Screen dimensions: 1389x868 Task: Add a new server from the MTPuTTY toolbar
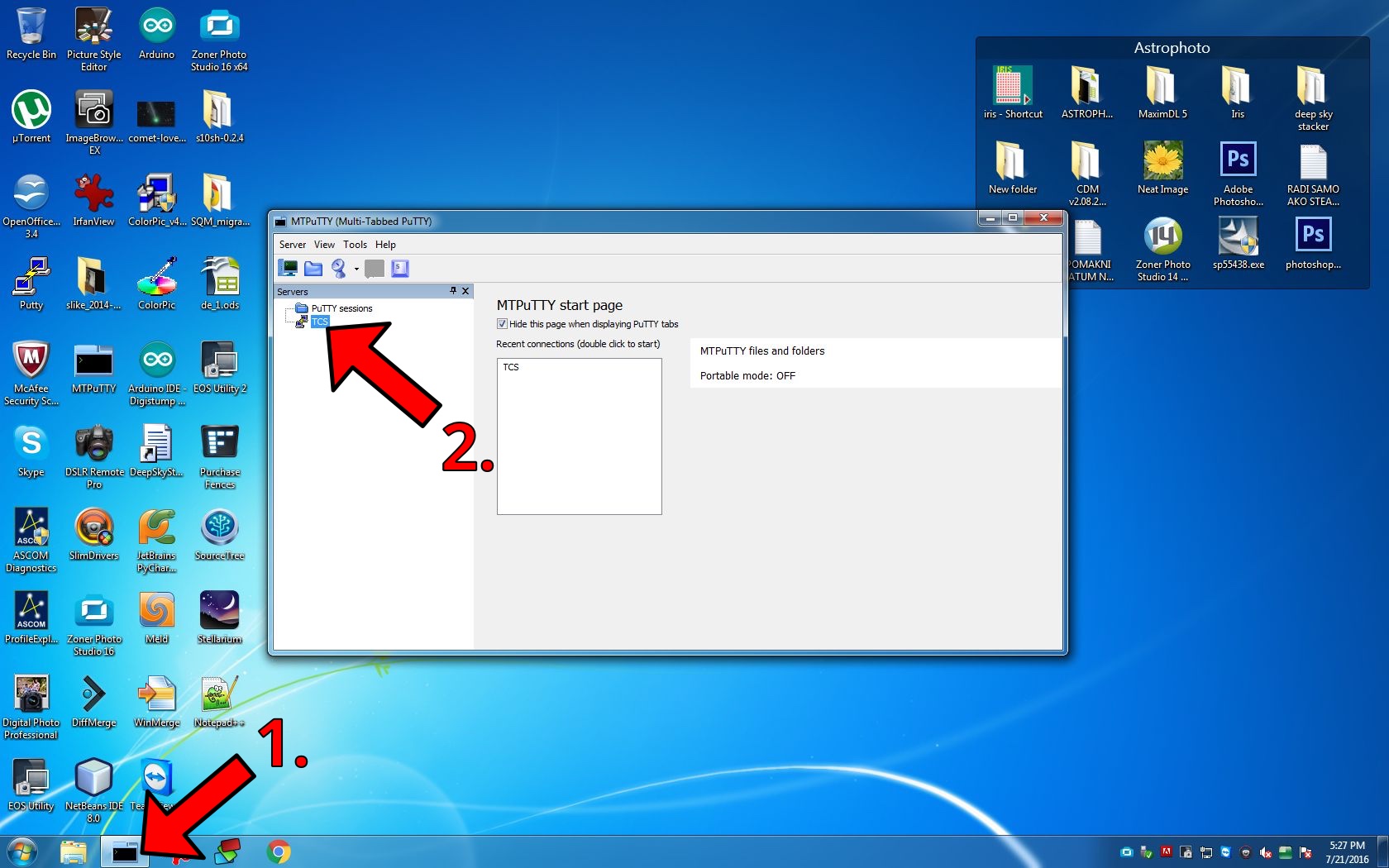(x=289, y=268)
